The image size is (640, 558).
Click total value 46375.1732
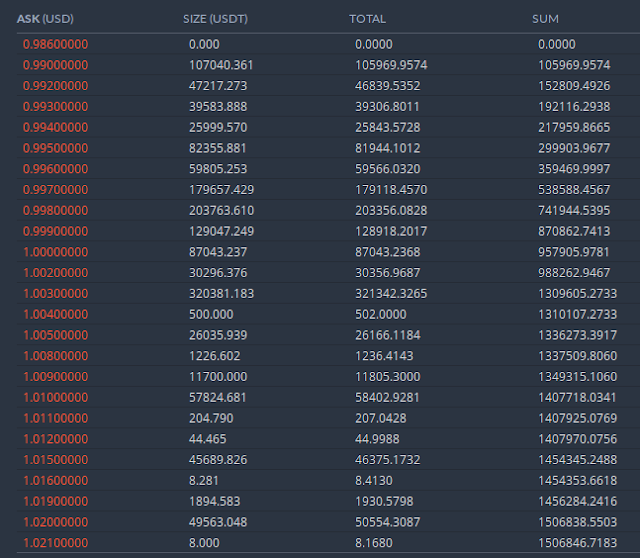point(387,460)
